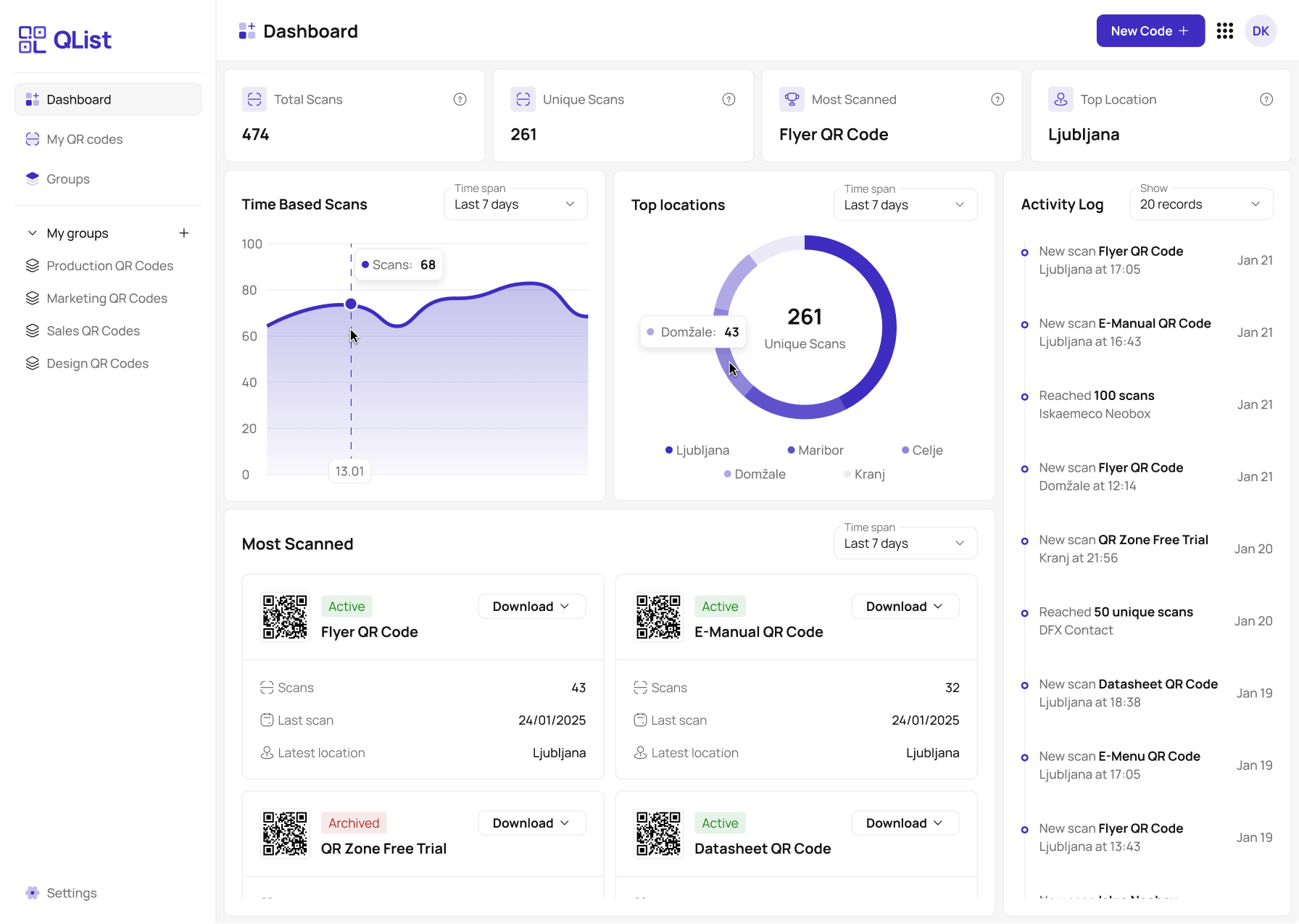
Task: Toggle Maribor legend series
Action: click(815, 451)
